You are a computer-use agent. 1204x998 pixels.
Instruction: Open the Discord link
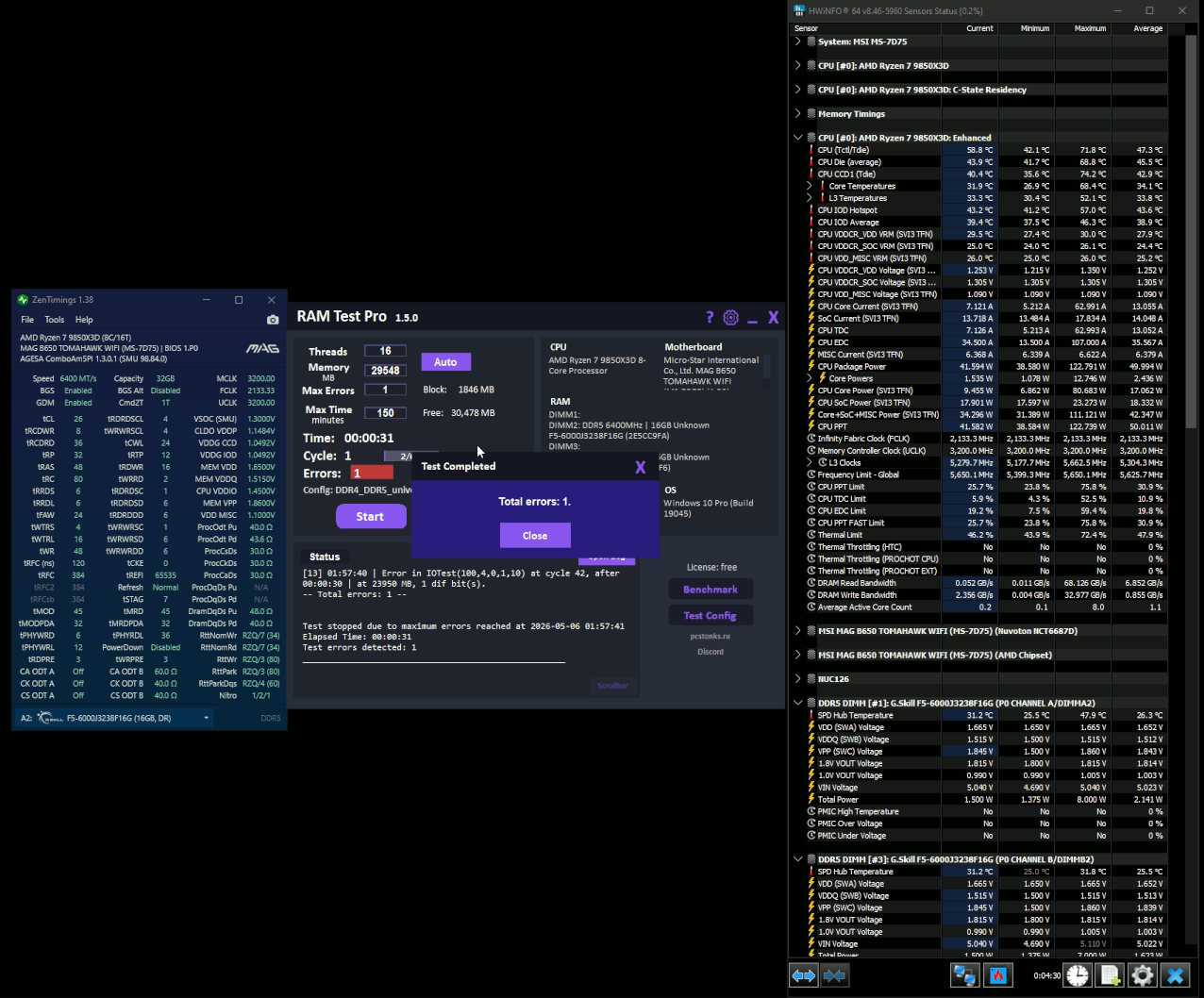point(711,652)
